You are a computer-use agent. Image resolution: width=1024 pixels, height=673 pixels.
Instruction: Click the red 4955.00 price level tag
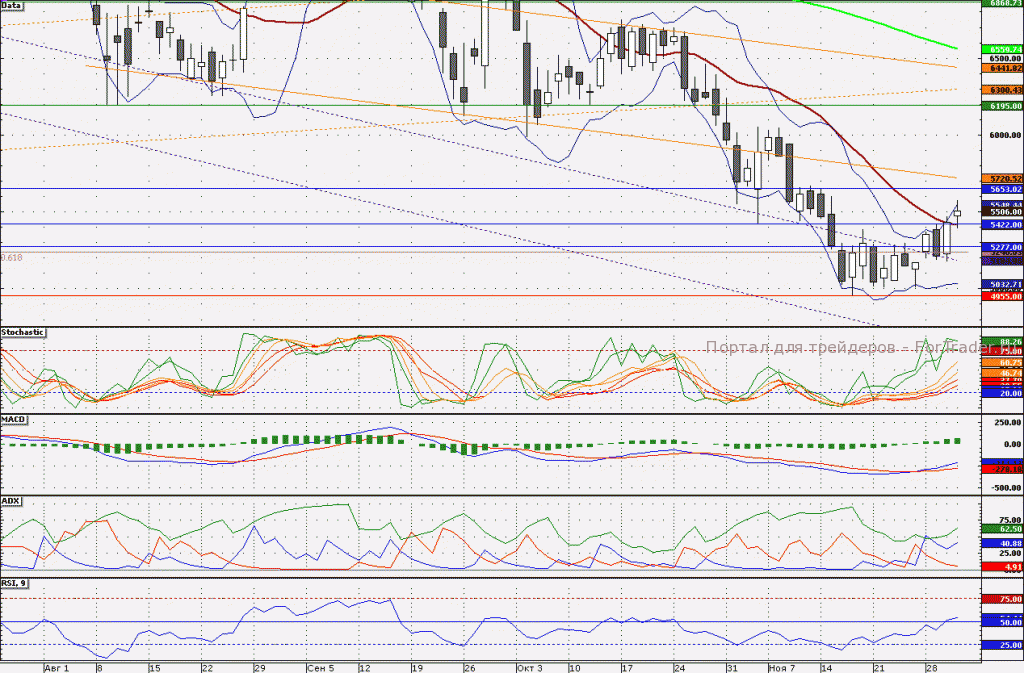[x=1002, y=296]
